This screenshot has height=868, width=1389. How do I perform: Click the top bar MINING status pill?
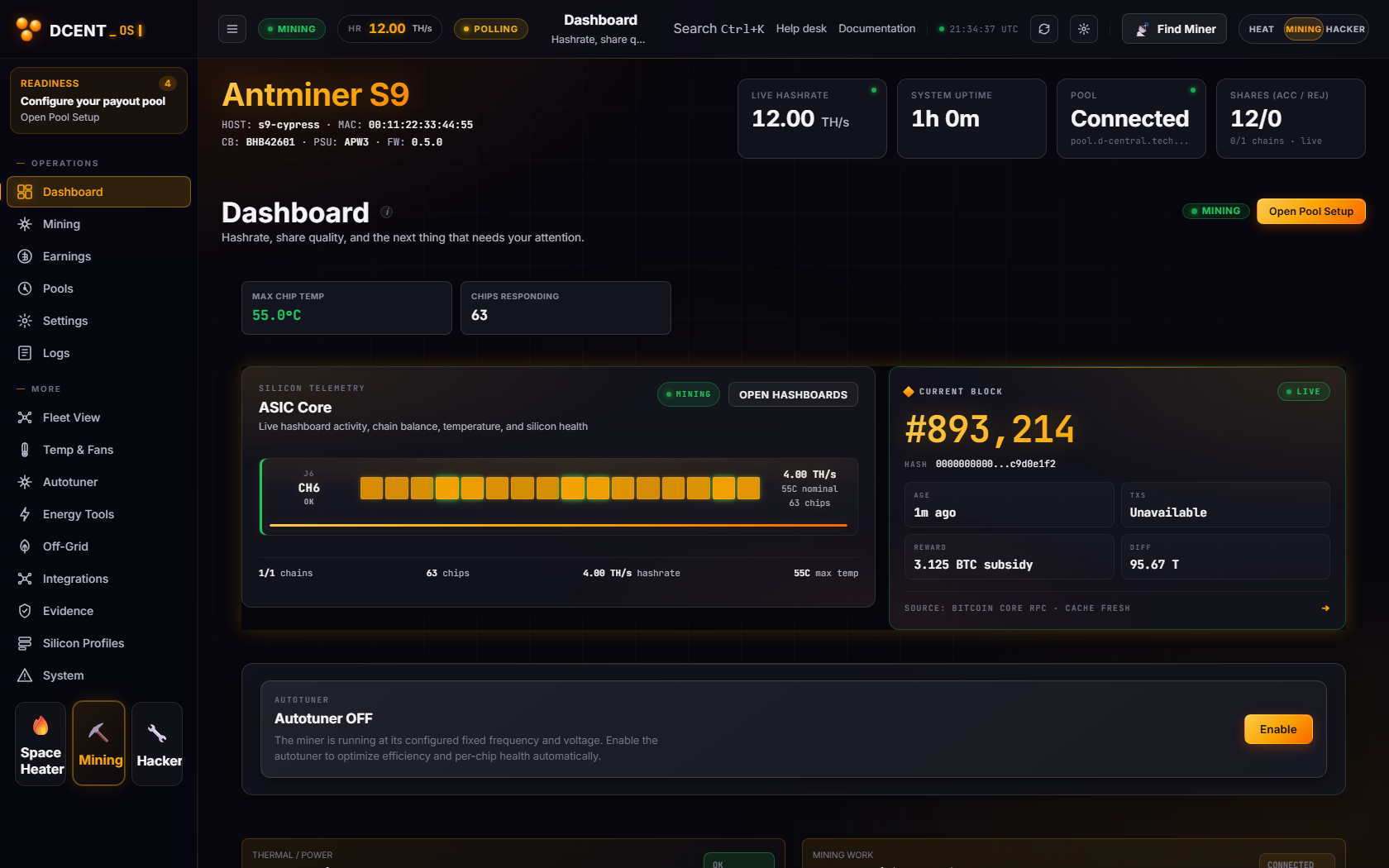[292, 29]
